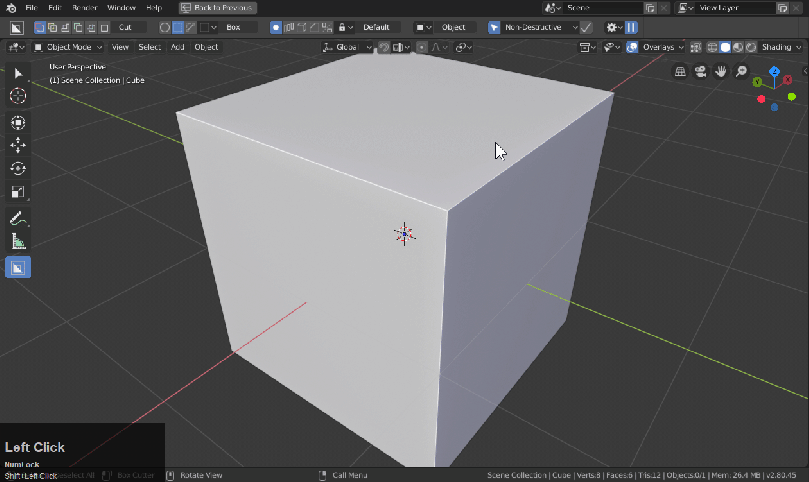
Task: Toggle X-ray display mode
Action: [697, 47]
